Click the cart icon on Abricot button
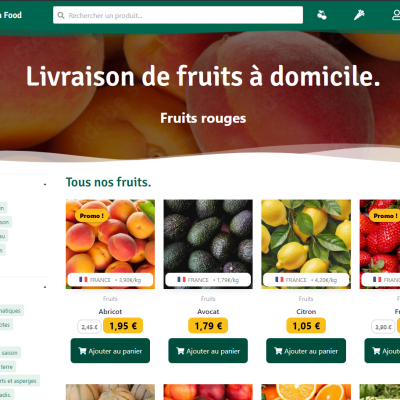Screen dimensions: 400x400 [82, 351]
